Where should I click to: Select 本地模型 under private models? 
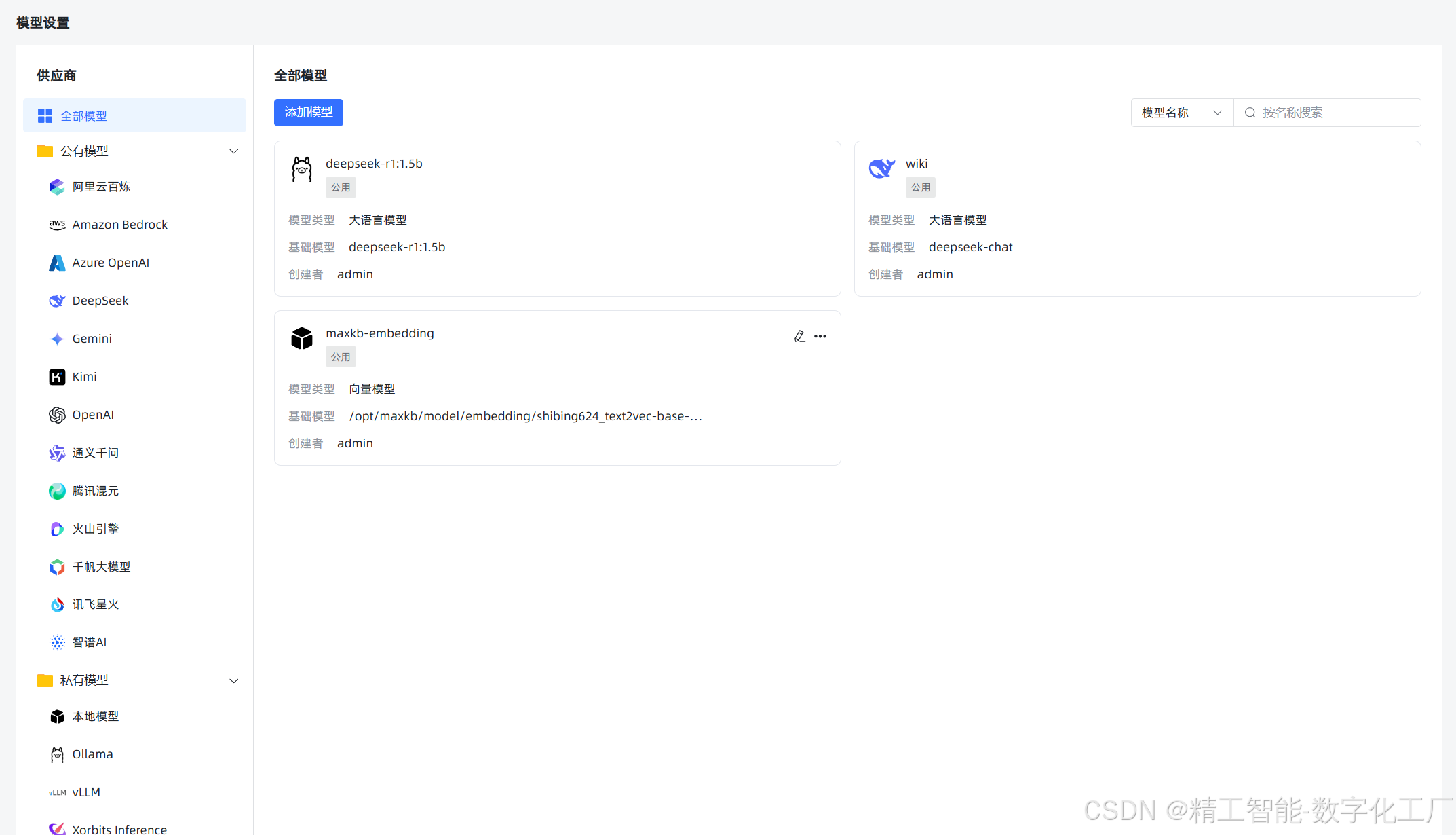pyautogui.click(x=96, y=716)
